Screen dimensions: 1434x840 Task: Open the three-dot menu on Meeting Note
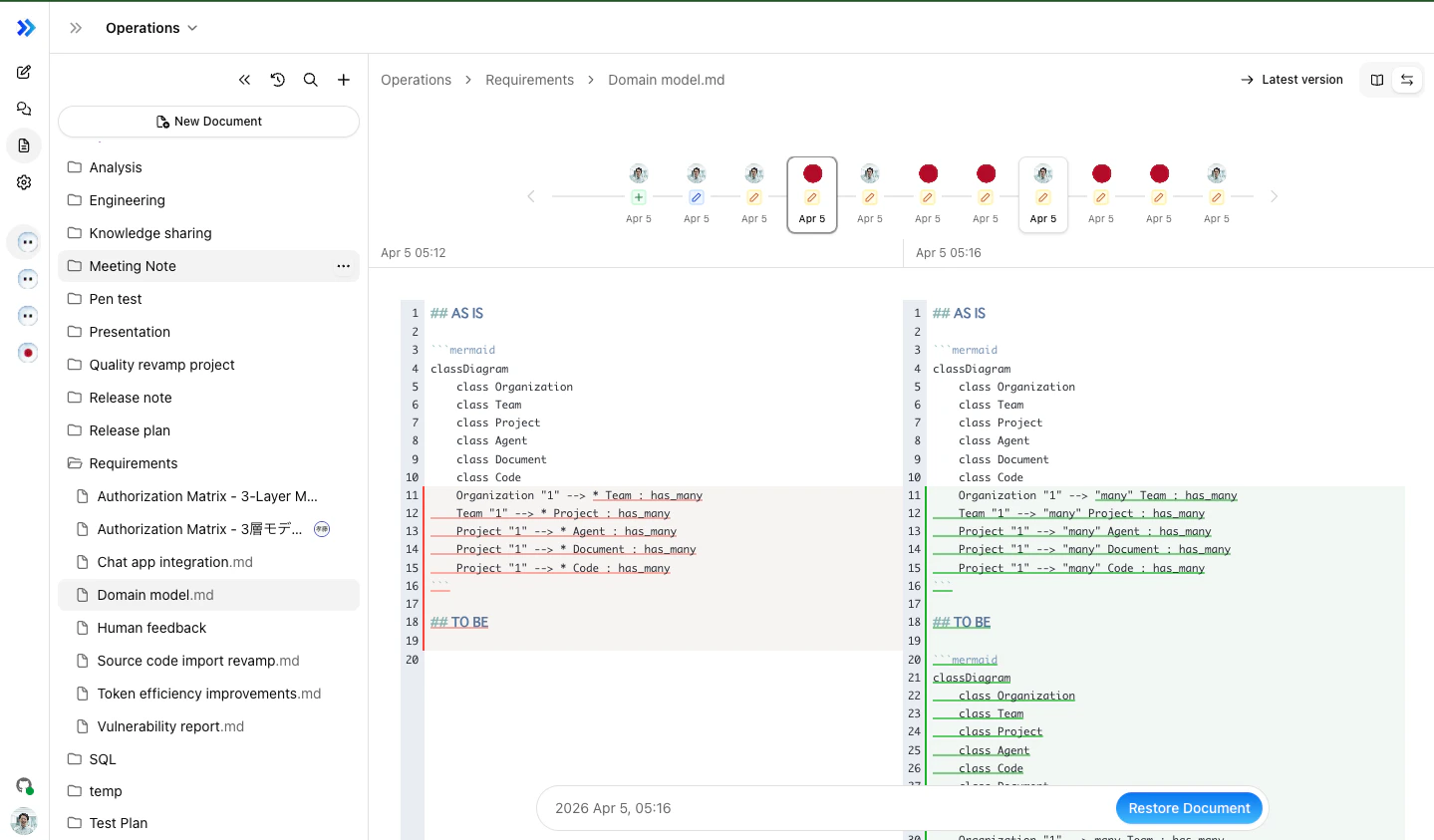click(344, 266)
